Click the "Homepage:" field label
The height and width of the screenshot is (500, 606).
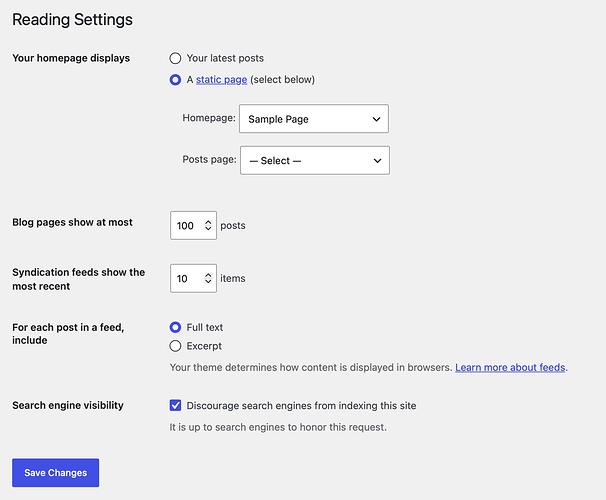[209, 118]
